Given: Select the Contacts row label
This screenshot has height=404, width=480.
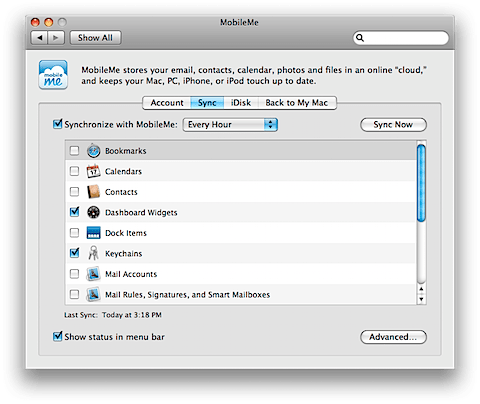Looking at the screenshot, I should pyautogui.click(x=121, y=192).
